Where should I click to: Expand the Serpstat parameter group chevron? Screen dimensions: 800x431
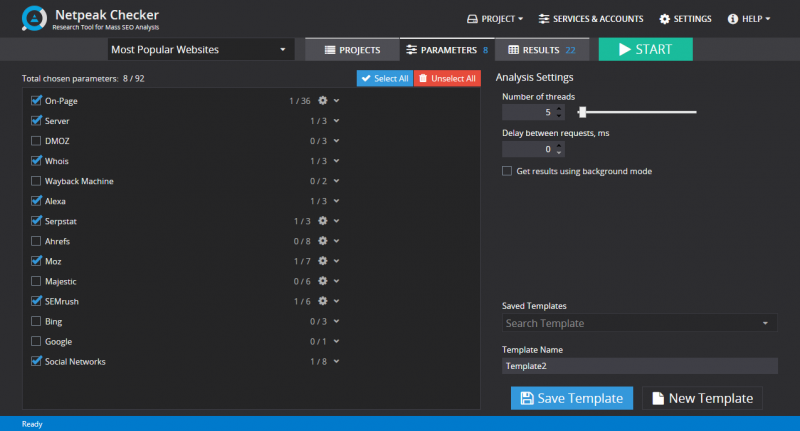[337, 221]
